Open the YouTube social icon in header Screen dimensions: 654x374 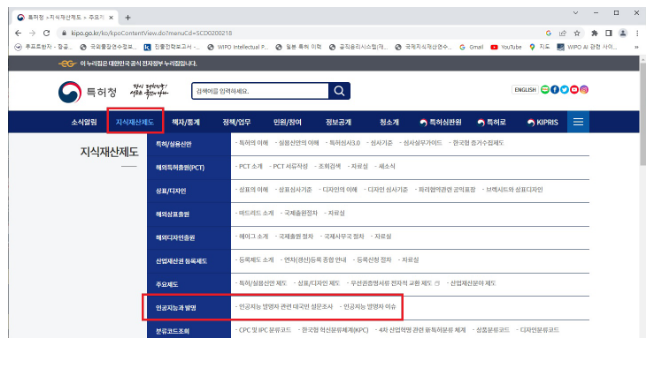(x=574, y=90)
